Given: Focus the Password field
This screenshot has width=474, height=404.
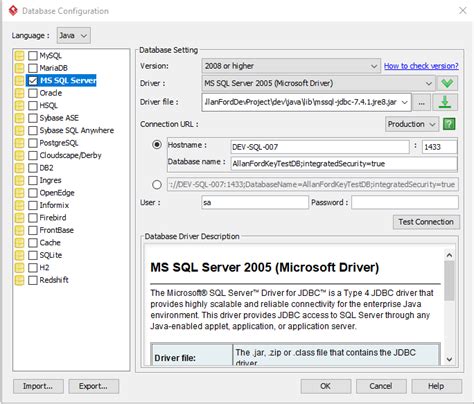Looking at the screenshot, I should click(405, 202).
